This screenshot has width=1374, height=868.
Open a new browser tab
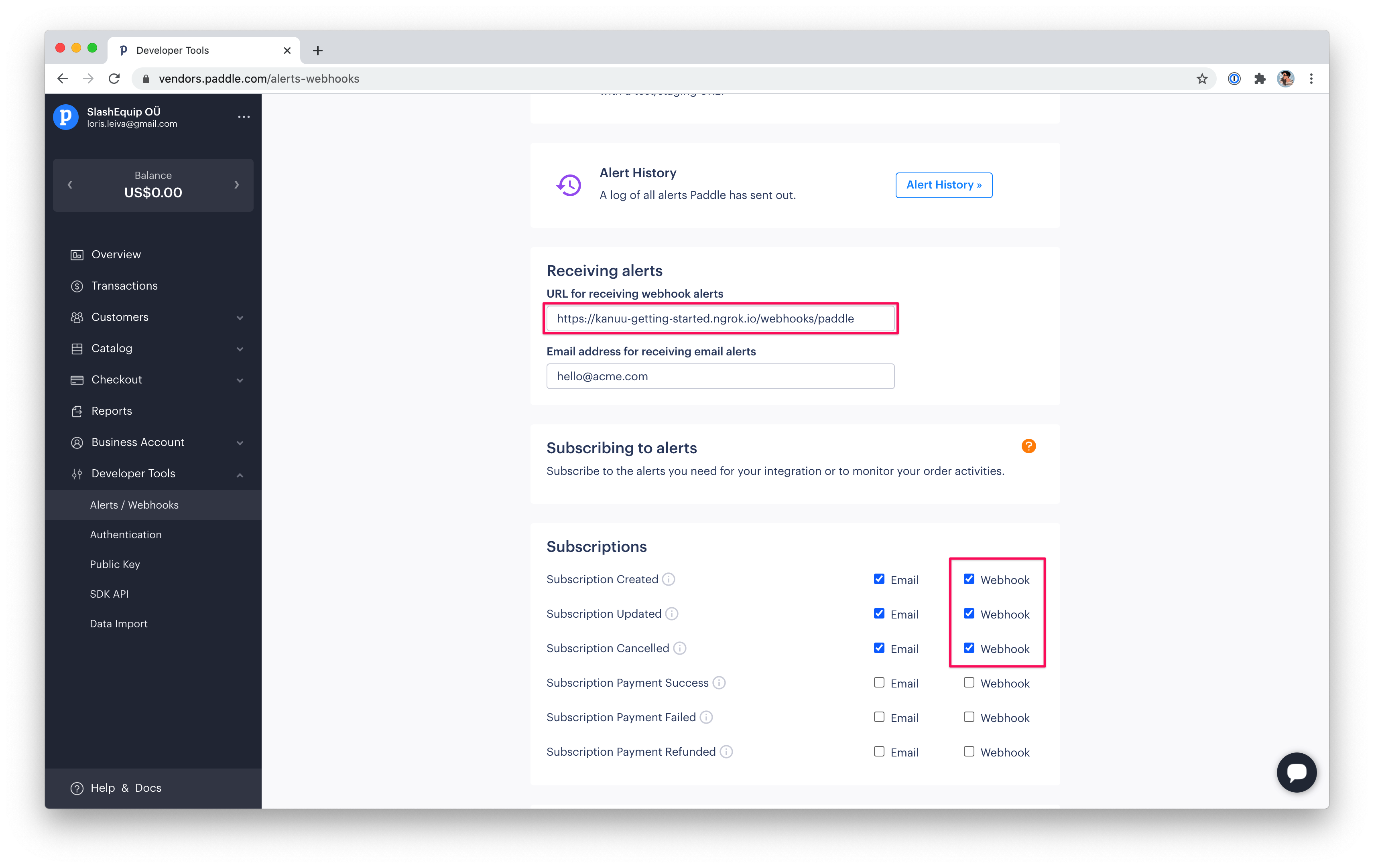pyautogui.click(x=318, y=50)
